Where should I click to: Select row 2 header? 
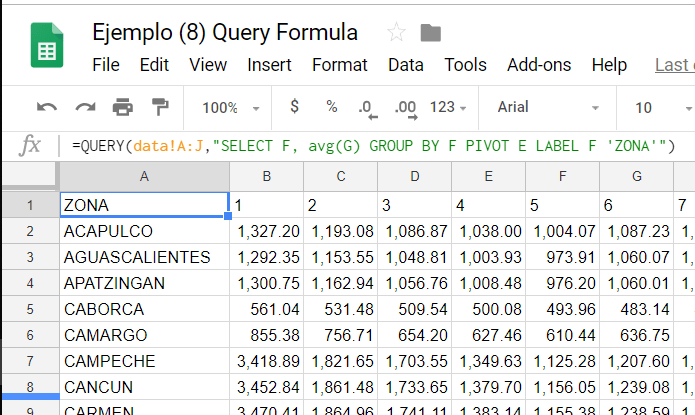pos(30,231)
